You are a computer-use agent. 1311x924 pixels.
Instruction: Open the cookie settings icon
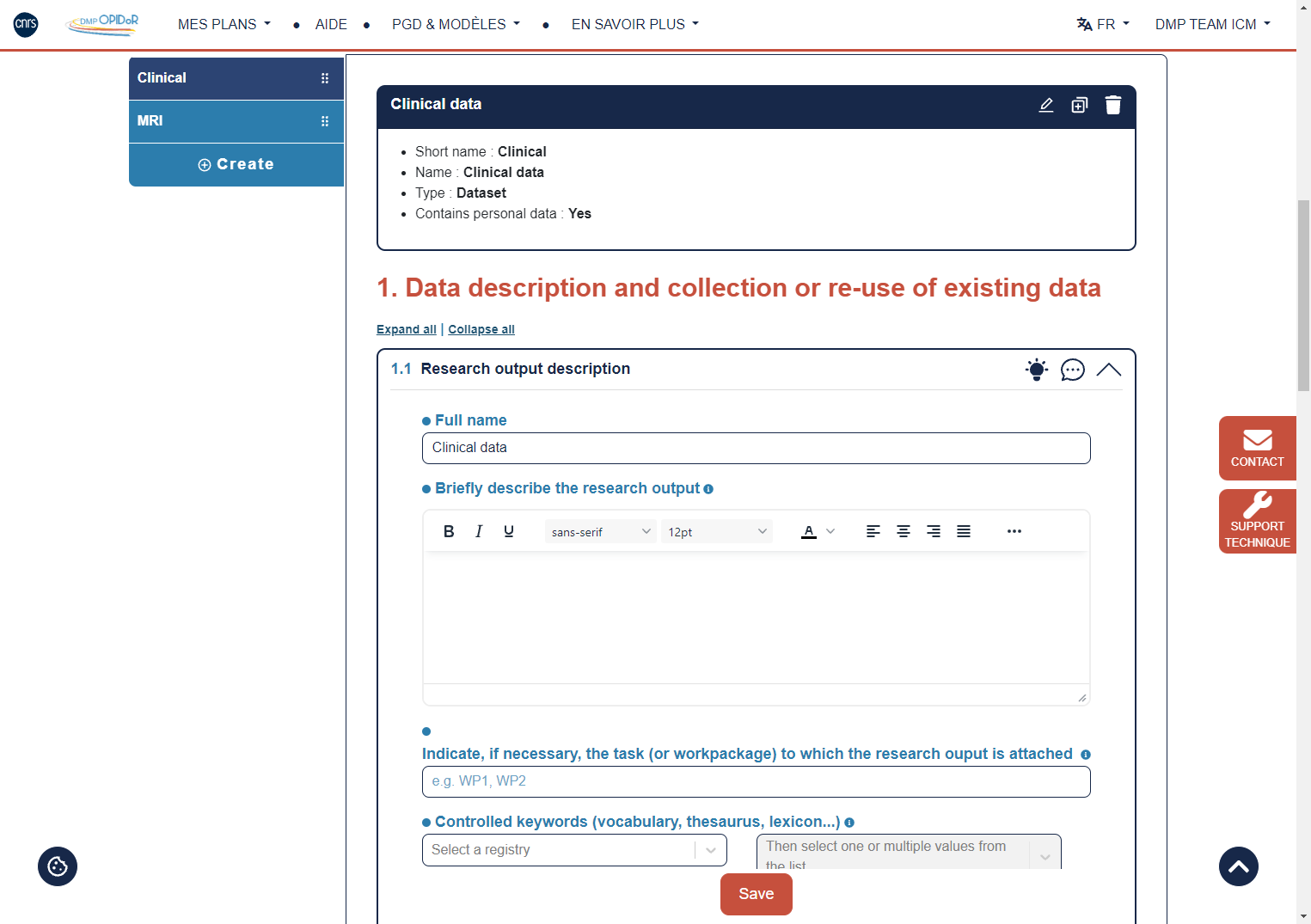pyautogui.click(x=58, y=866)
